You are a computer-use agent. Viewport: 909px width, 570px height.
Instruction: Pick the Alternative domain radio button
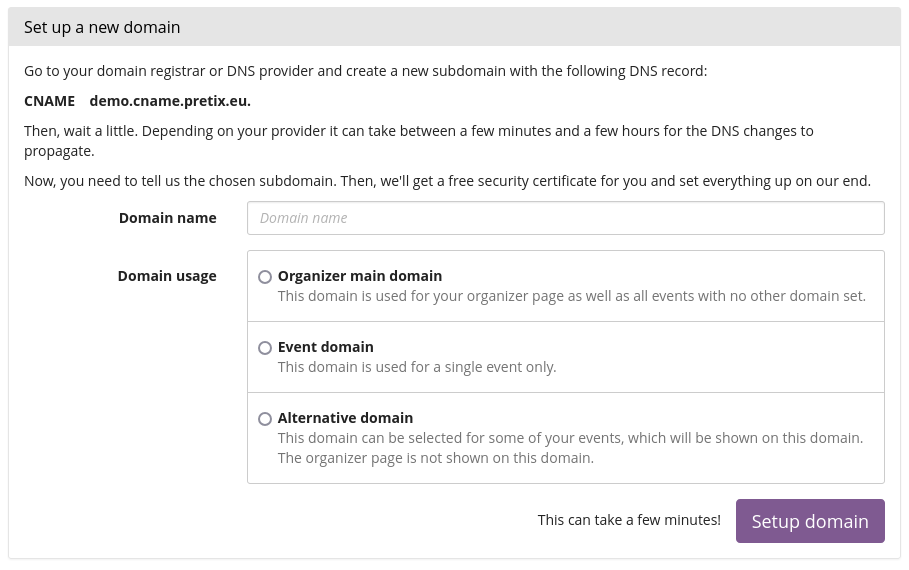[265, 419]
